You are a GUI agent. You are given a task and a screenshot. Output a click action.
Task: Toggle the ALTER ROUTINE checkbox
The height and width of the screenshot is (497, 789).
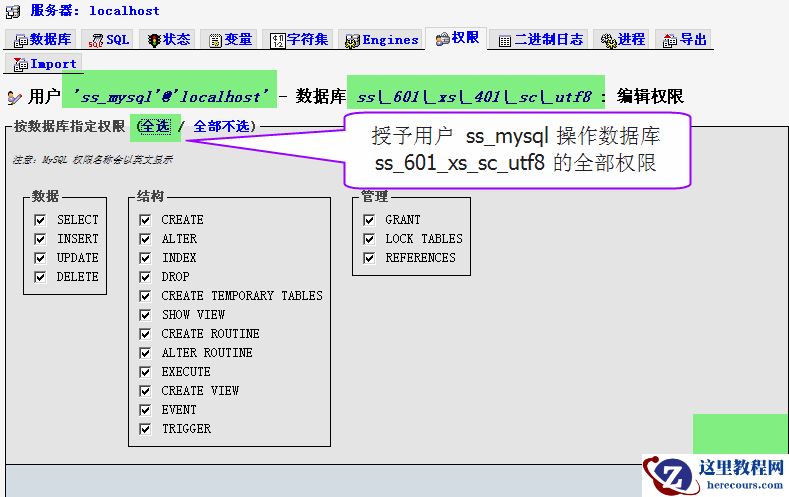pos(145,353)
